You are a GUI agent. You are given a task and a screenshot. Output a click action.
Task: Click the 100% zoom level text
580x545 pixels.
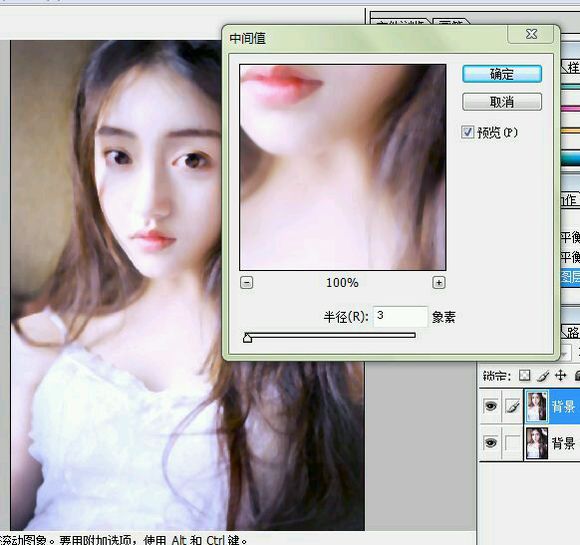click(x=342, y=283)
